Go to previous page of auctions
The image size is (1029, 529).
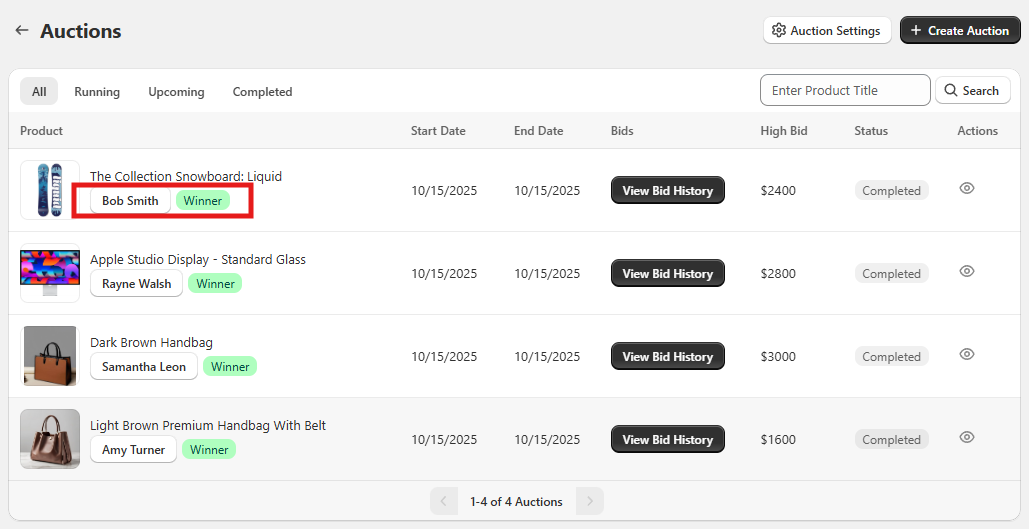click(444, 502)
